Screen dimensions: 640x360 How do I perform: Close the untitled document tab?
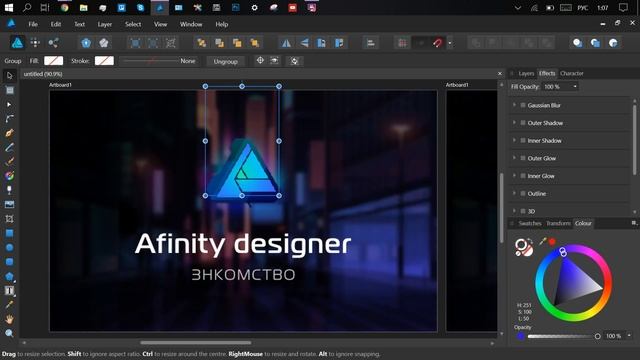pyautogui.click(x=500, y=73)
